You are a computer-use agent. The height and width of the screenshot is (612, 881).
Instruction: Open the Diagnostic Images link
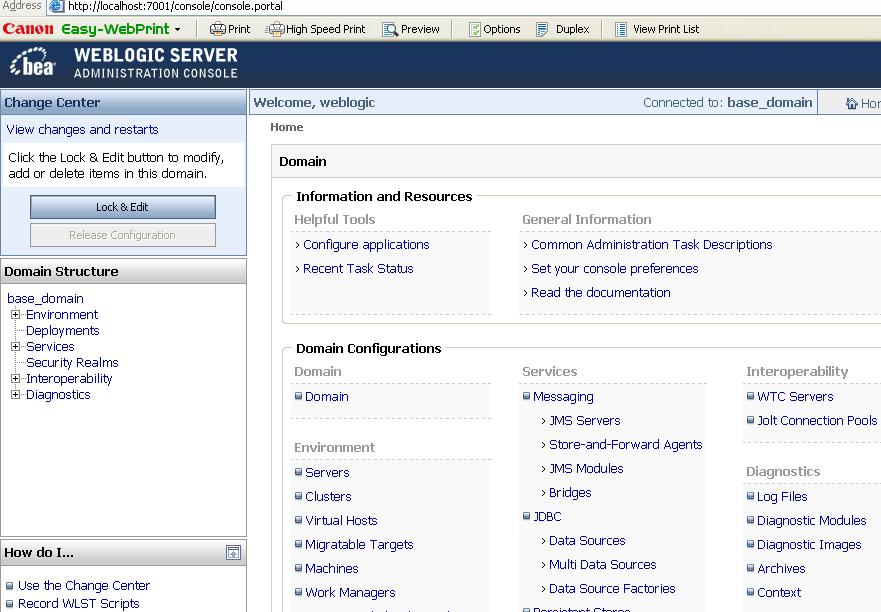[x=809, y=545]
